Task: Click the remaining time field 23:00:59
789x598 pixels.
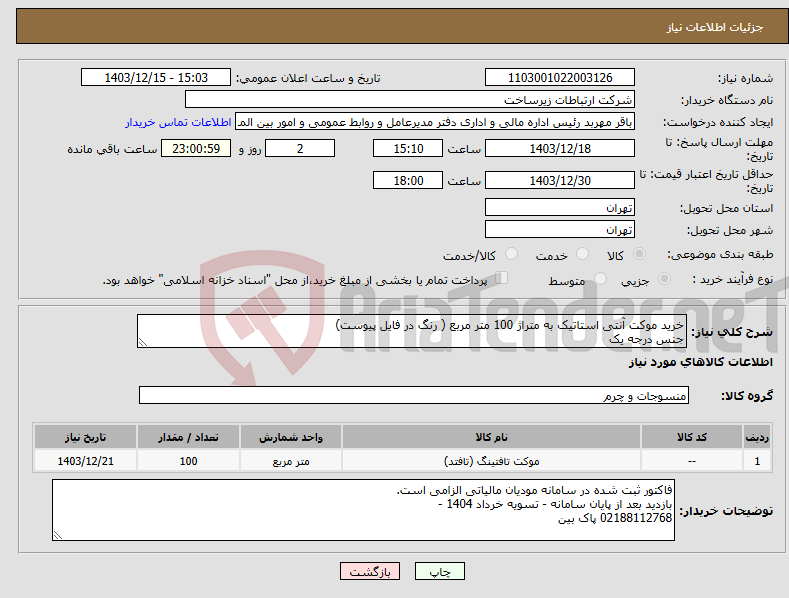Action: (196, 148)
